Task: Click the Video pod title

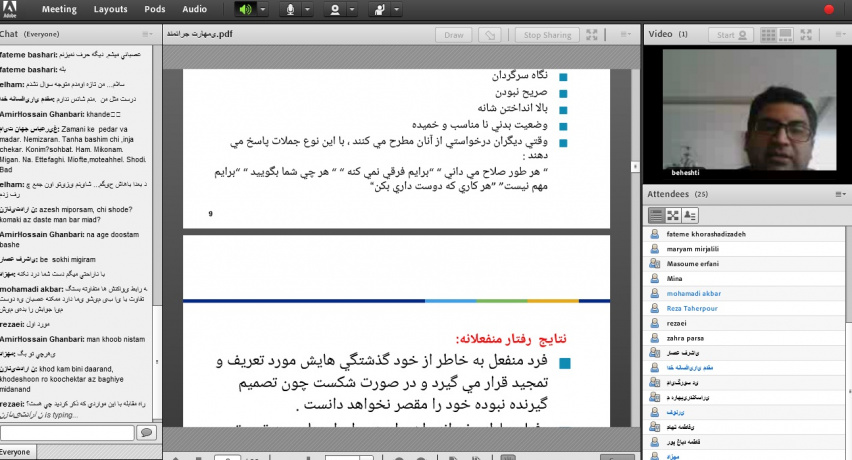Action: point(660,34)
